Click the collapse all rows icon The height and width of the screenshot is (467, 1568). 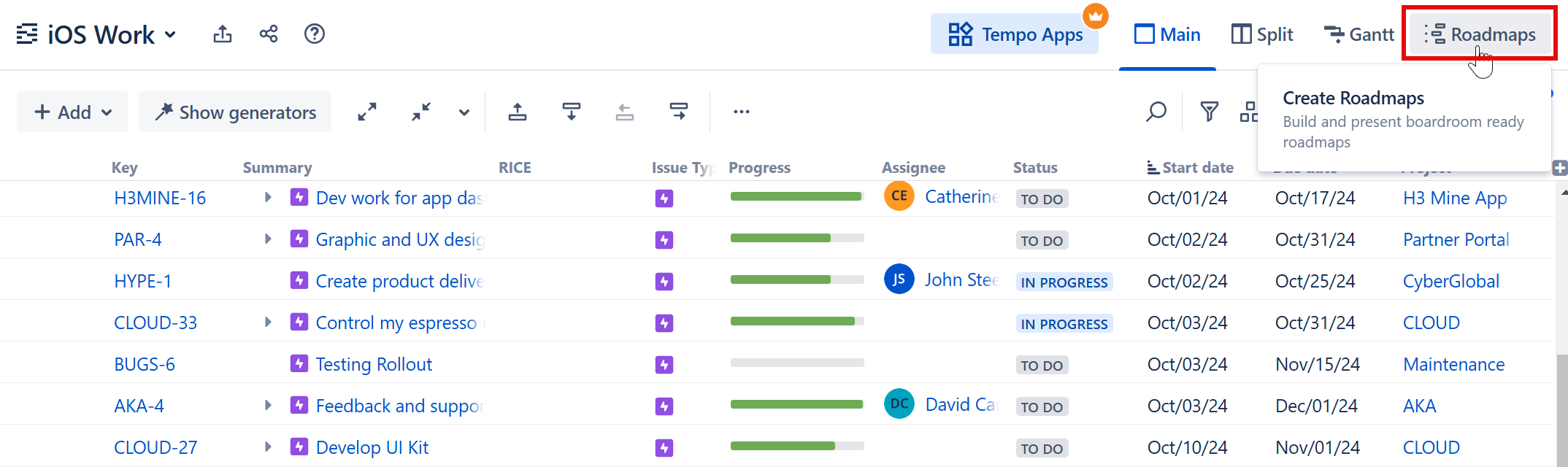point(421,112)
